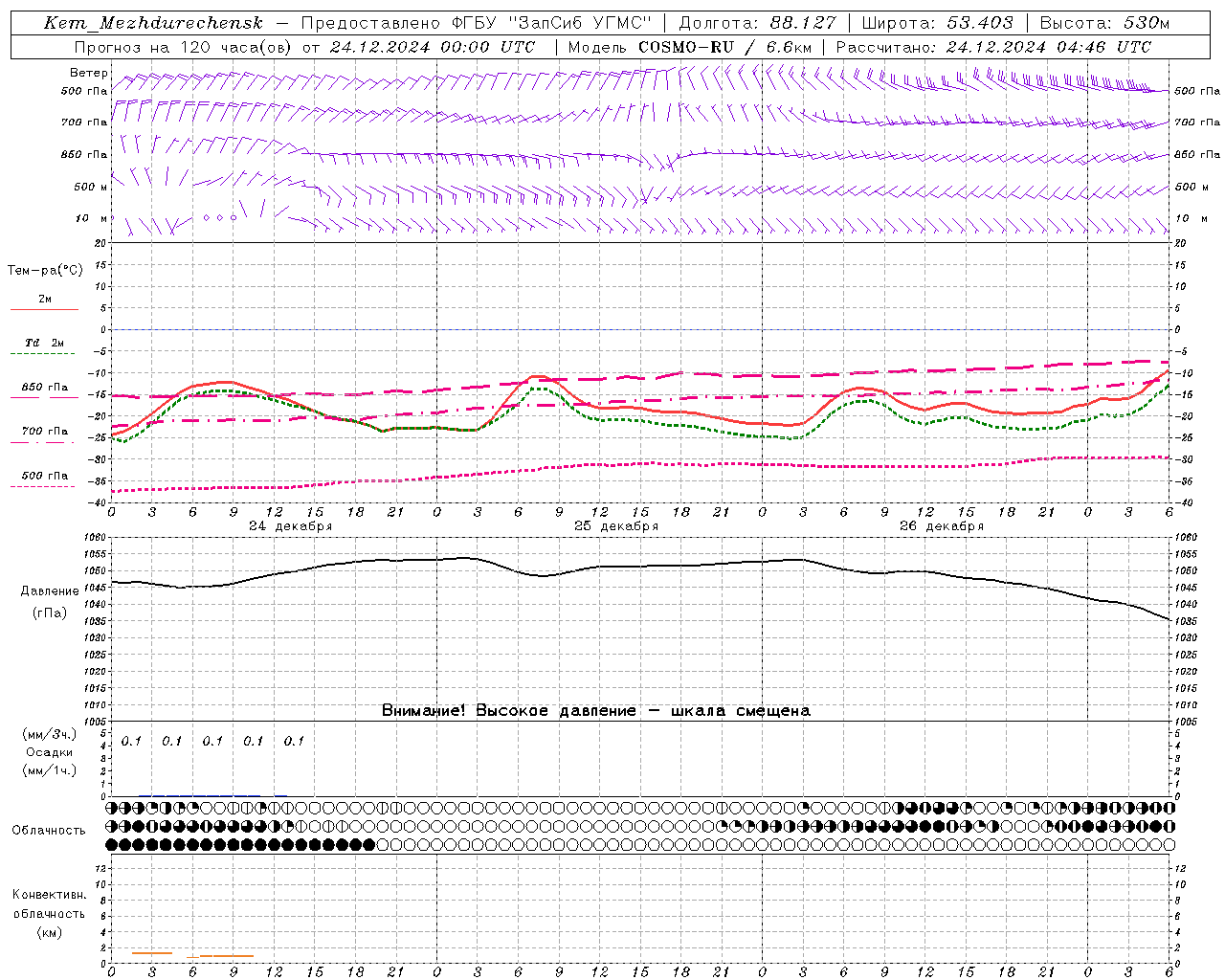Viewport: 1225px width, 980px height.
Task: Click the Рассчитано: 24.12.2024 04:46 UTC timestamp
Action: click(x=993, y=46)
